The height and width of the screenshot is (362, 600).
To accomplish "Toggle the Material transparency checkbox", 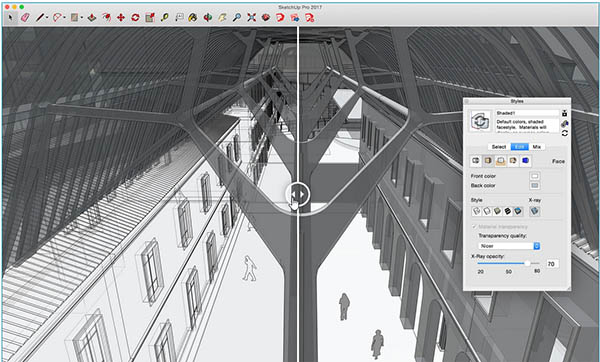I will (x=474, y=227).
